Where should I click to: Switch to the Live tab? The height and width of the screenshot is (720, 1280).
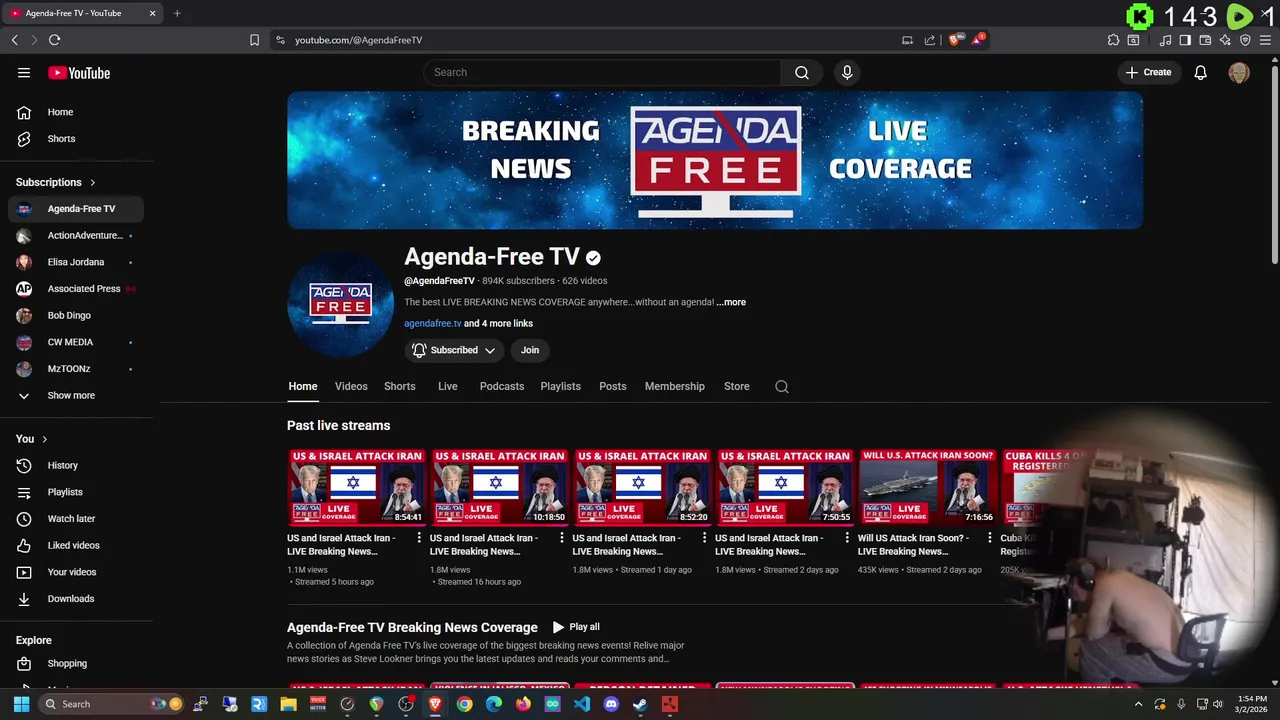[x=448, y=386]
